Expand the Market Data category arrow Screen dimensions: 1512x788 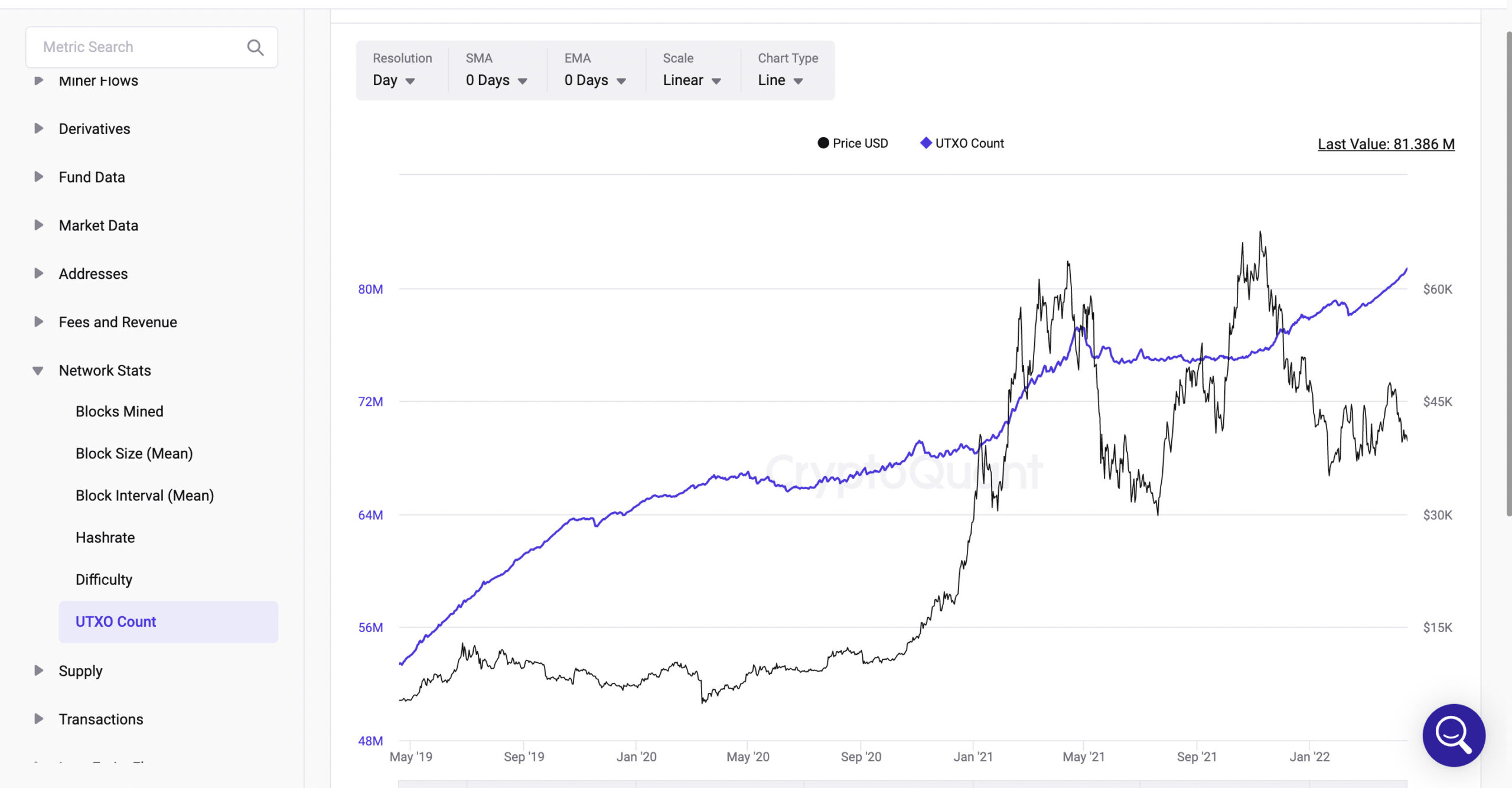tap(38, 225)
